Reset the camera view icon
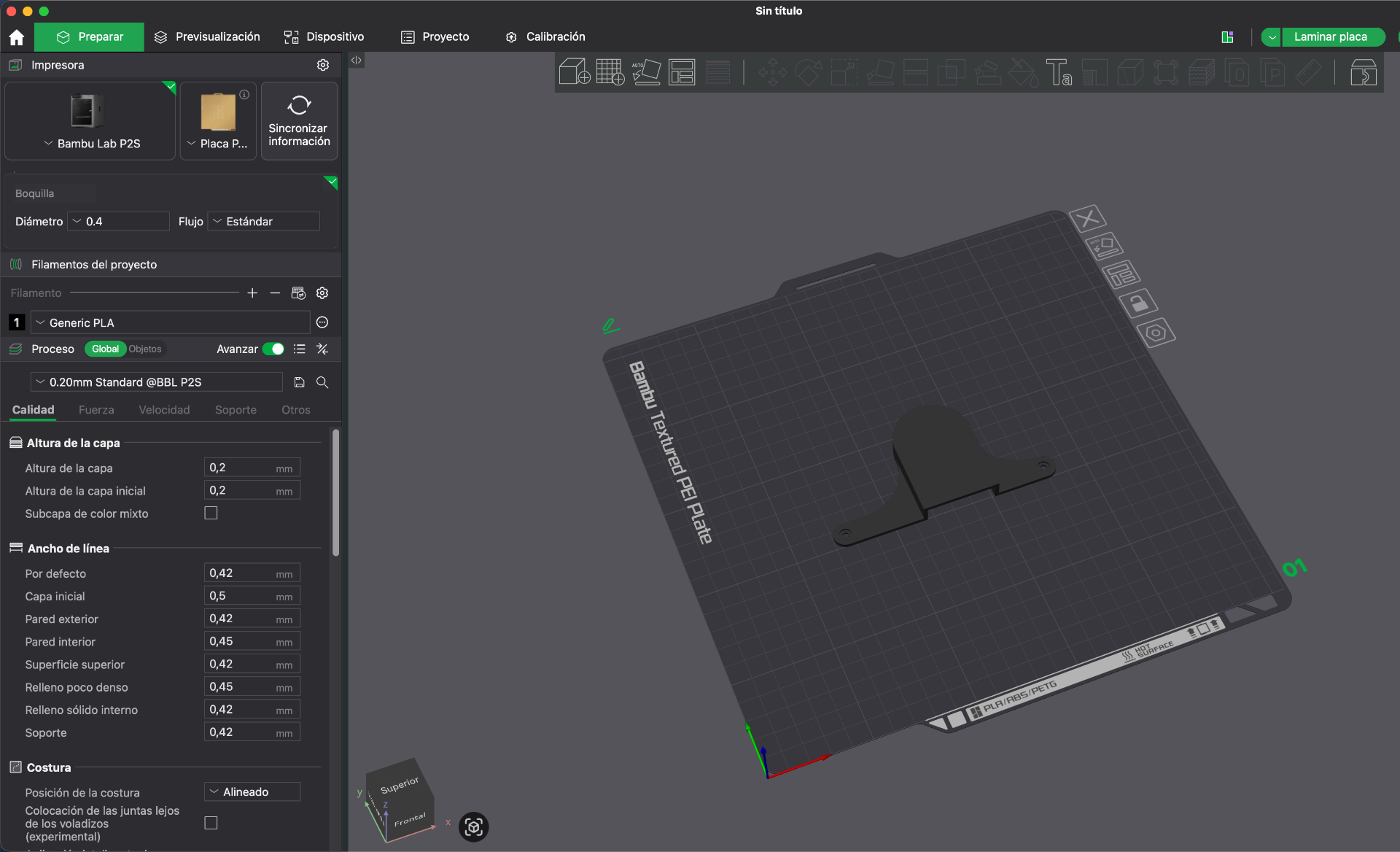The height and width of the screenshot is (852, 1400). click(x=474, y=826)
